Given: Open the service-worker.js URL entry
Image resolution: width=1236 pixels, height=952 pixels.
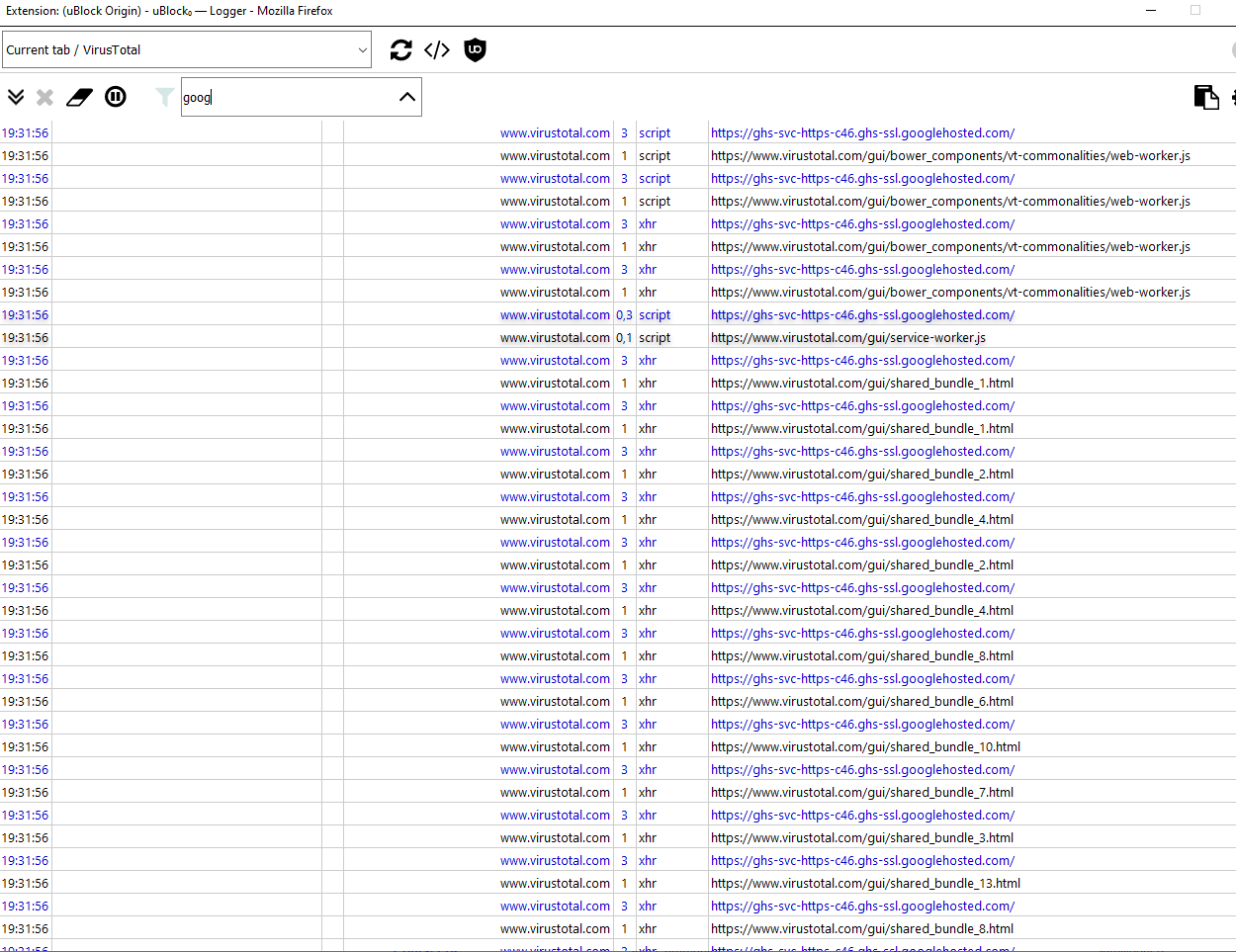Looking at the screenshot, I should click(847, 338).
